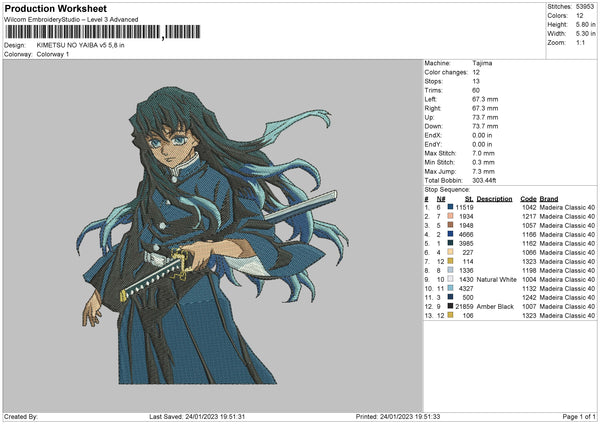Click stitch count '4666' in the stop list
600x424 pixels.
click(466, 235)
